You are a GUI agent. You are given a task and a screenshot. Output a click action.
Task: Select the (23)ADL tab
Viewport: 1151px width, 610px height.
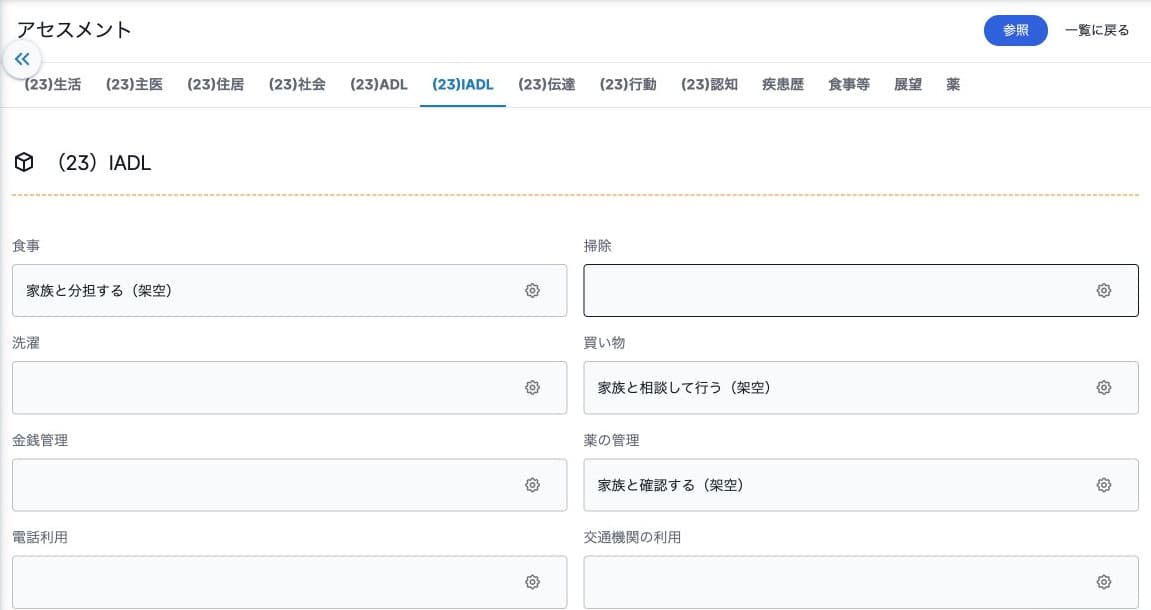379,84
